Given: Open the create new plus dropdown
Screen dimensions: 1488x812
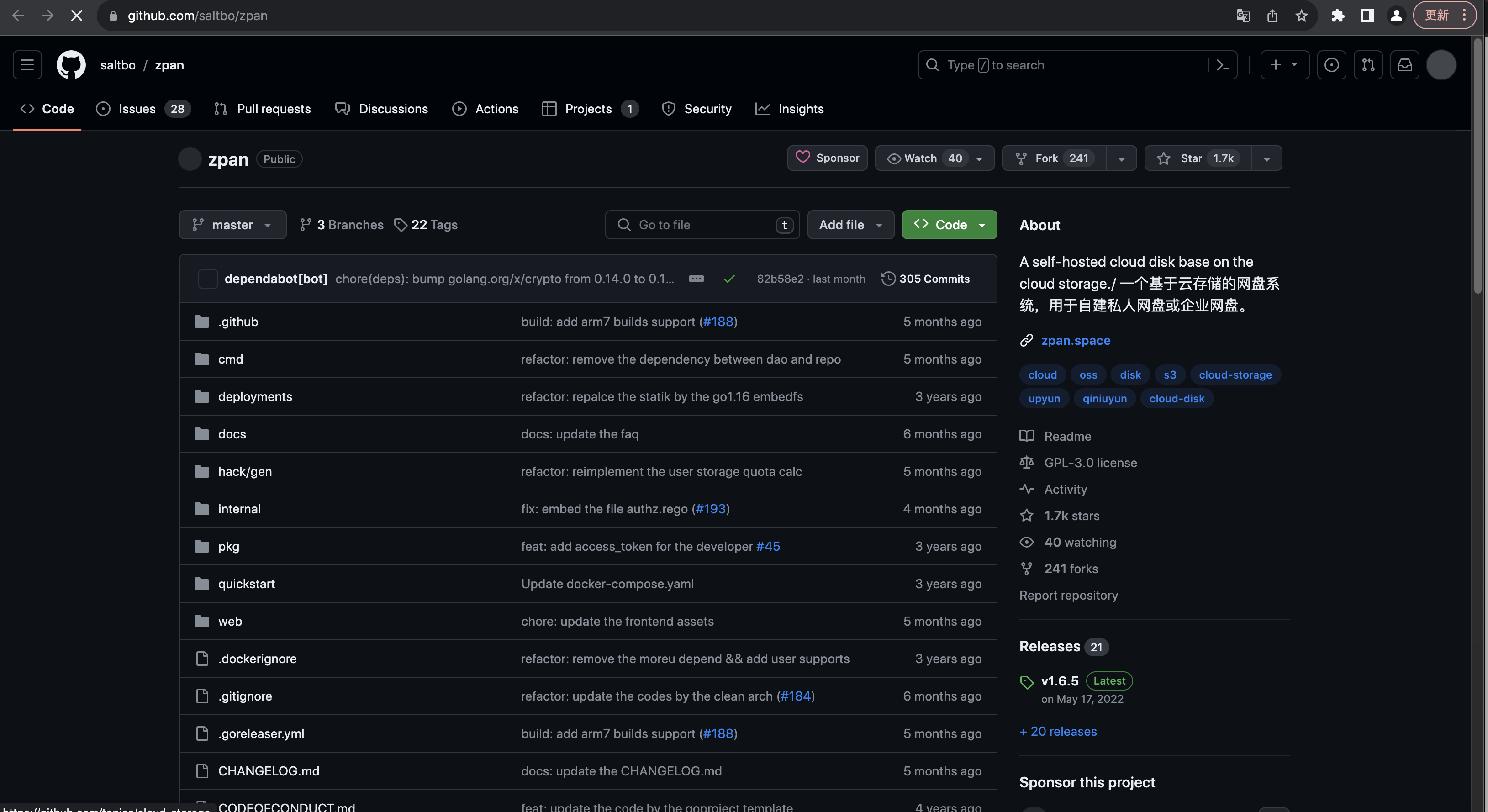Looking at the screenshot, I should click(1284, 65).
